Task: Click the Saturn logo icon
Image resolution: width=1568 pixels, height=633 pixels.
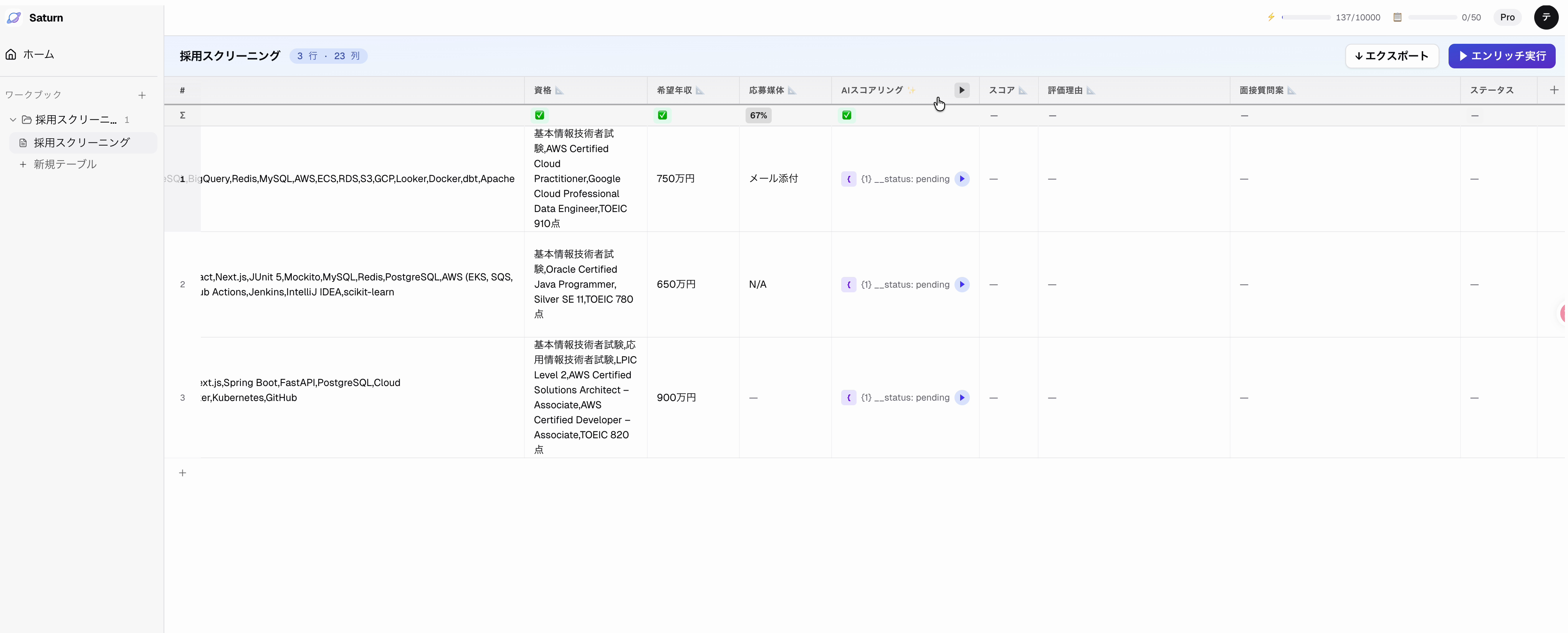Action: tap(13, 18)
